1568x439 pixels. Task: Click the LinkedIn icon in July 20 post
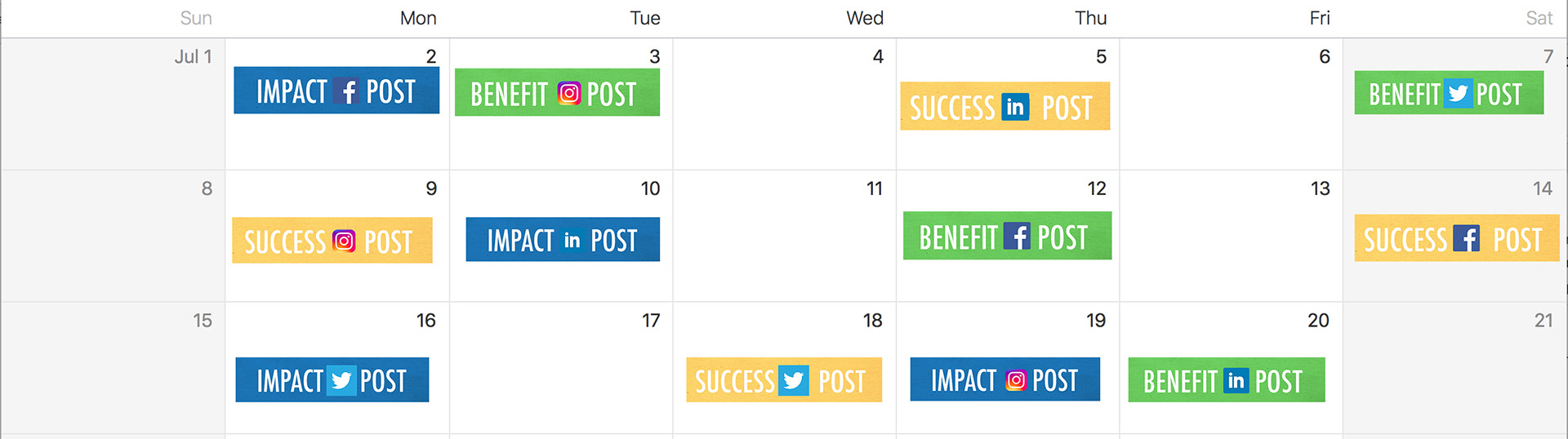(1236, 380)
